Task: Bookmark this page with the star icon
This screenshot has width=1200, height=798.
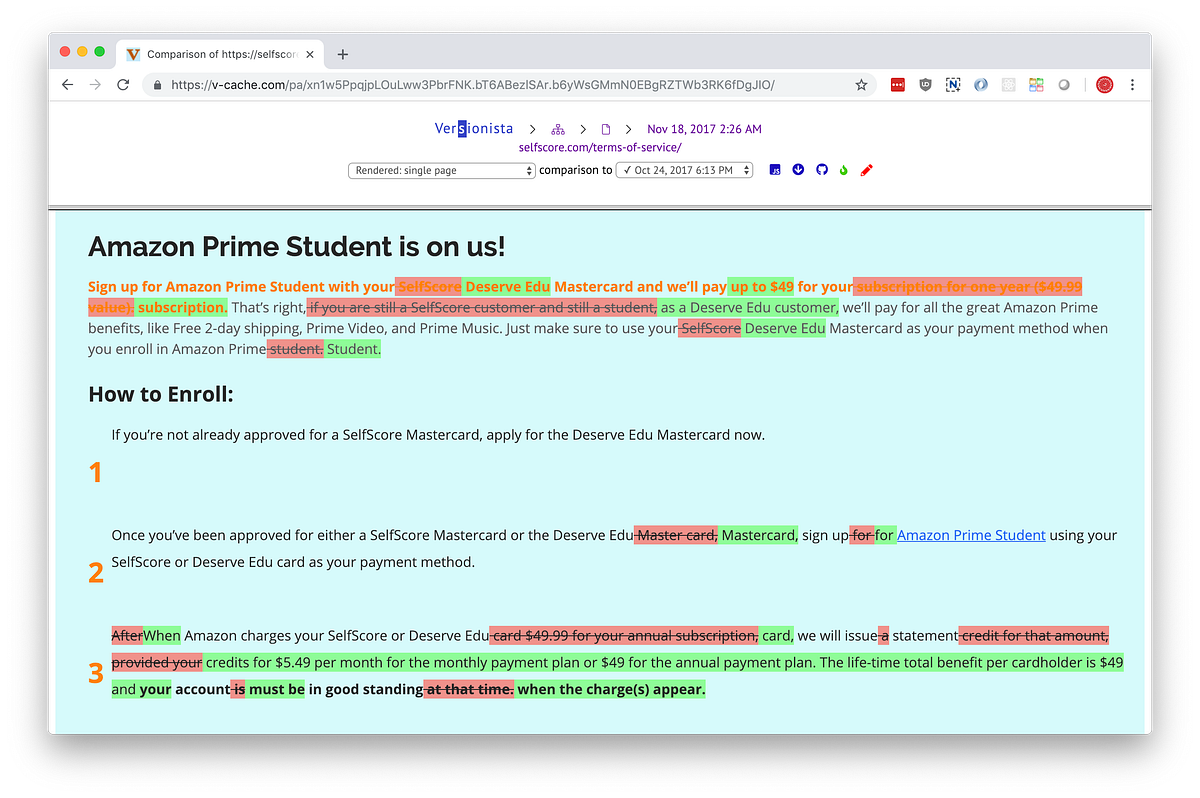Action: 861,85
